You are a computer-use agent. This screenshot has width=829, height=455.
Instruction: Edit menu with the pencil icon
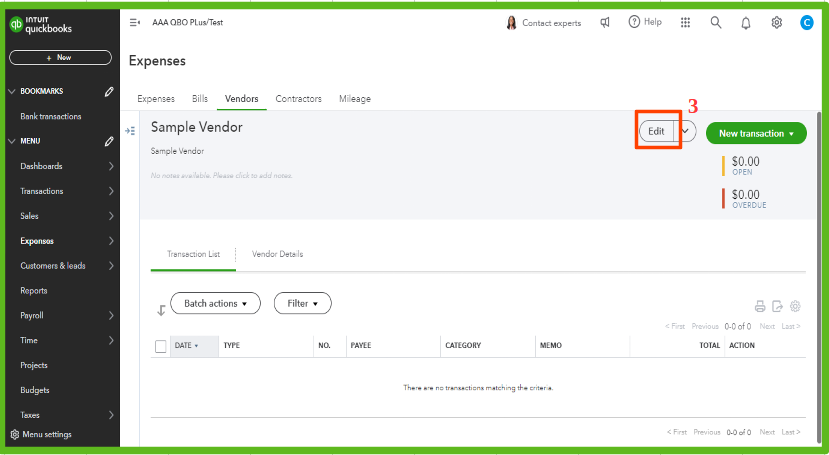point(109,141)
